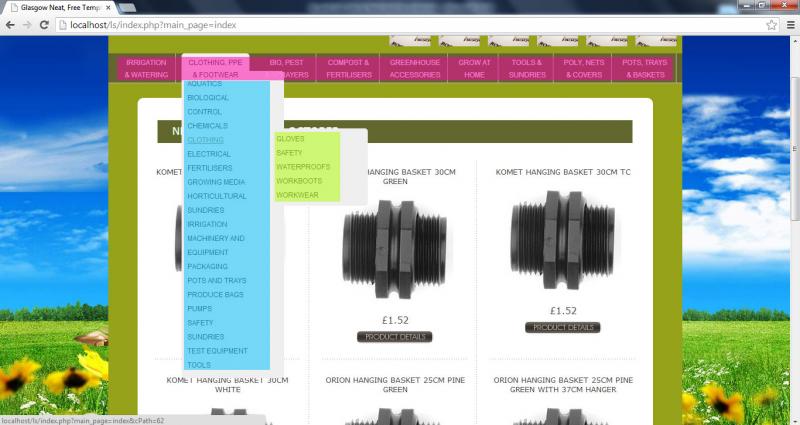Open Greenhouse Accessories nav item
The image size is (800, 425).
point(415,68)
